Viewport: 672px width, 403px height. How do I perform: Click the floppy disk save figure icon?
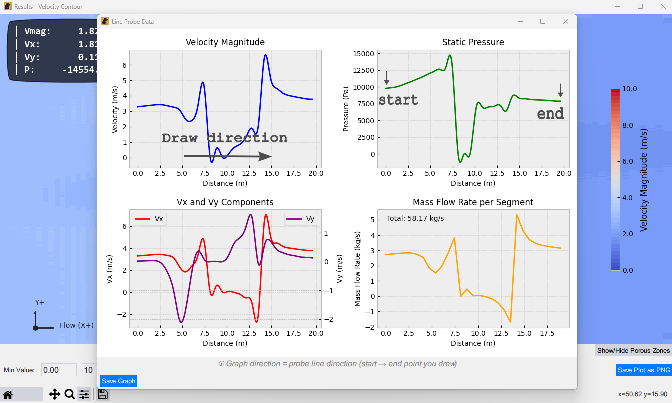tap(103, 395)
